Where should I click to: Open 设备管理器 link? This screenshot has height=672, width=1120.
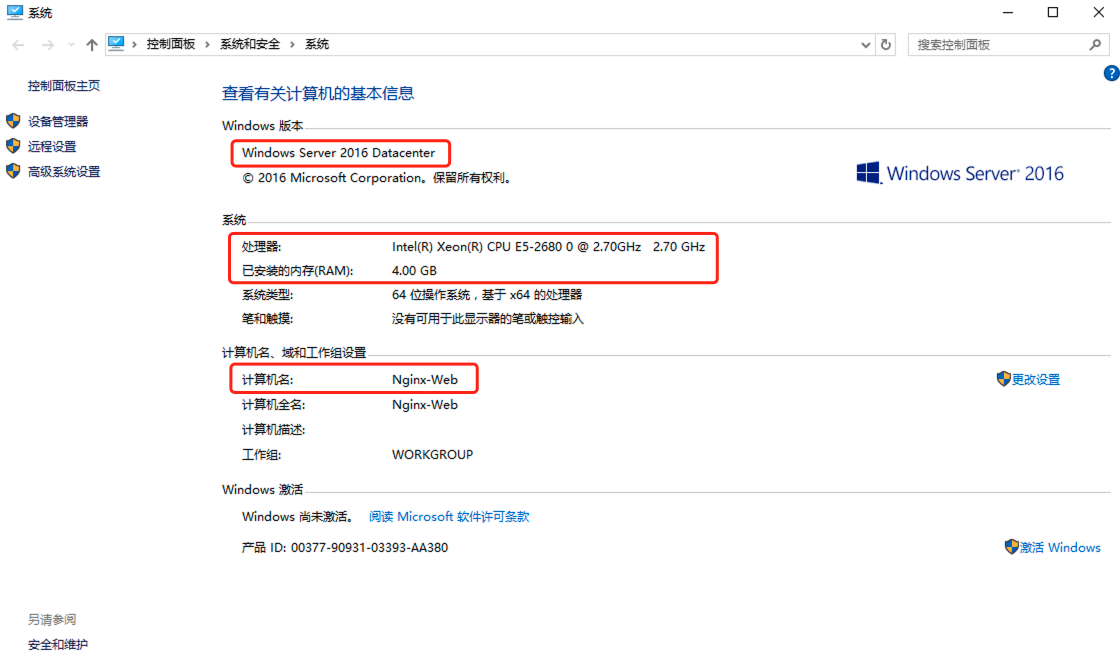(58, 121)
